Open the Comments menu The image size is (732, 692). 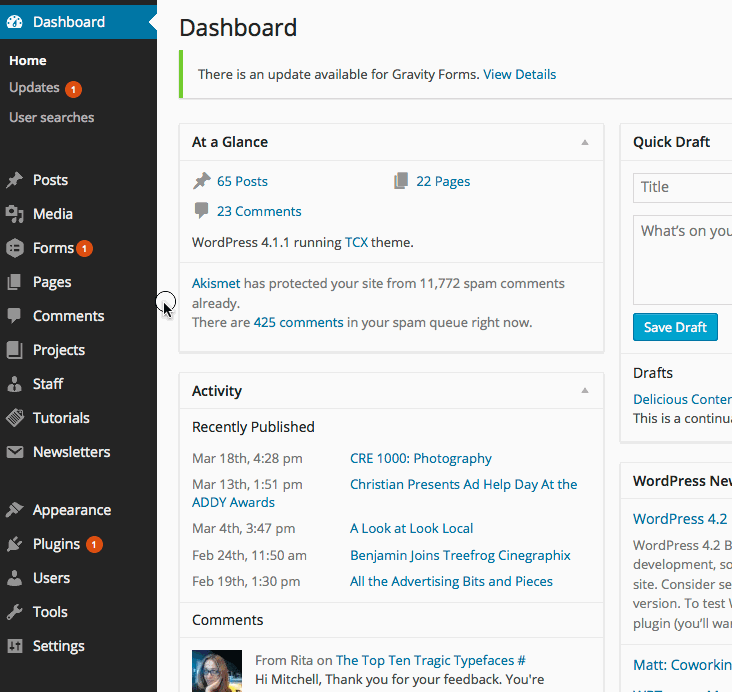click(69, 316)
